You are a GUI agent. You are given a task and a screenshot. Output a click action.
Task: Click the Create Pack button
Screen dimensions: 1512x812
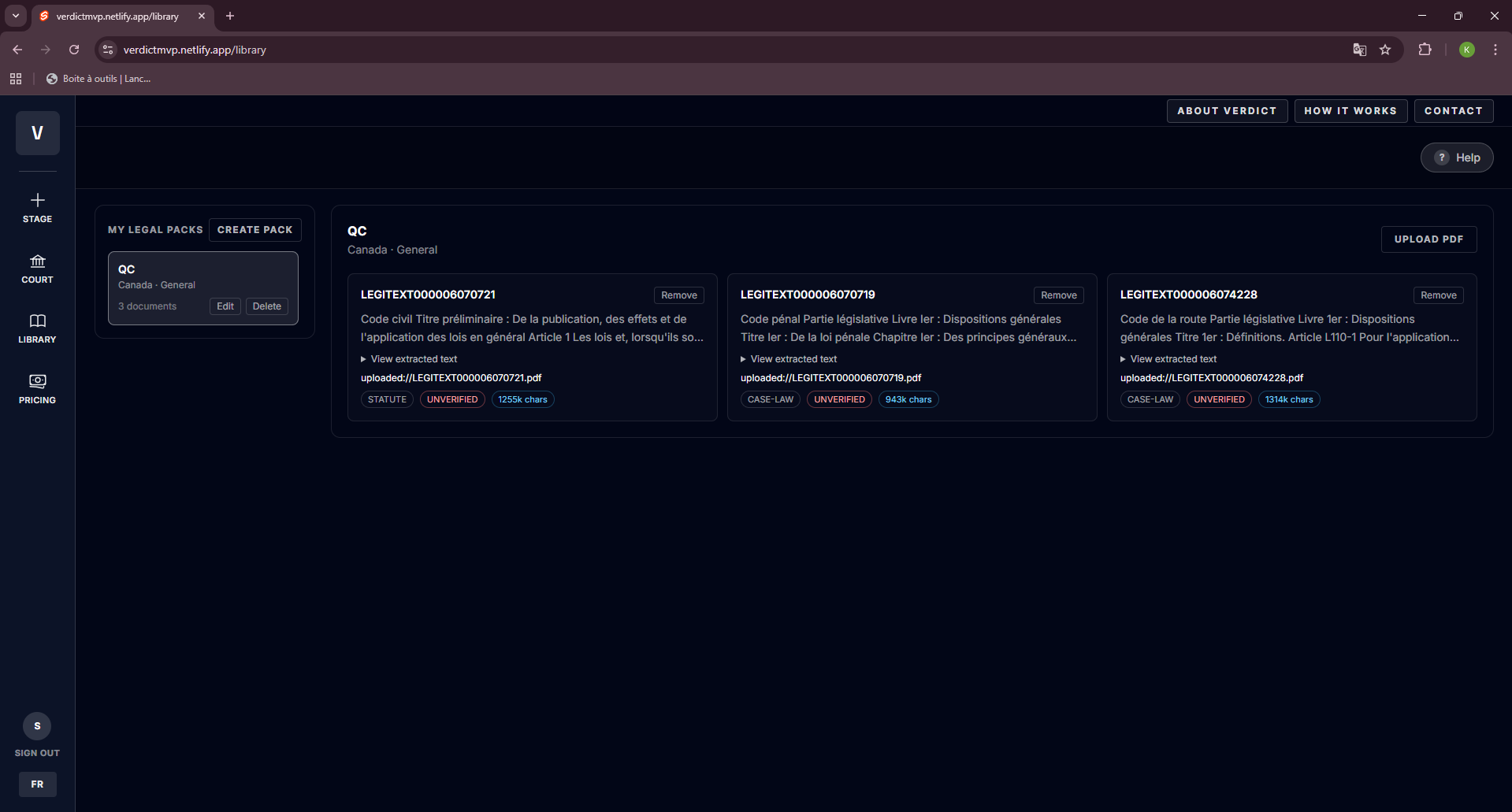pos(255,230)
